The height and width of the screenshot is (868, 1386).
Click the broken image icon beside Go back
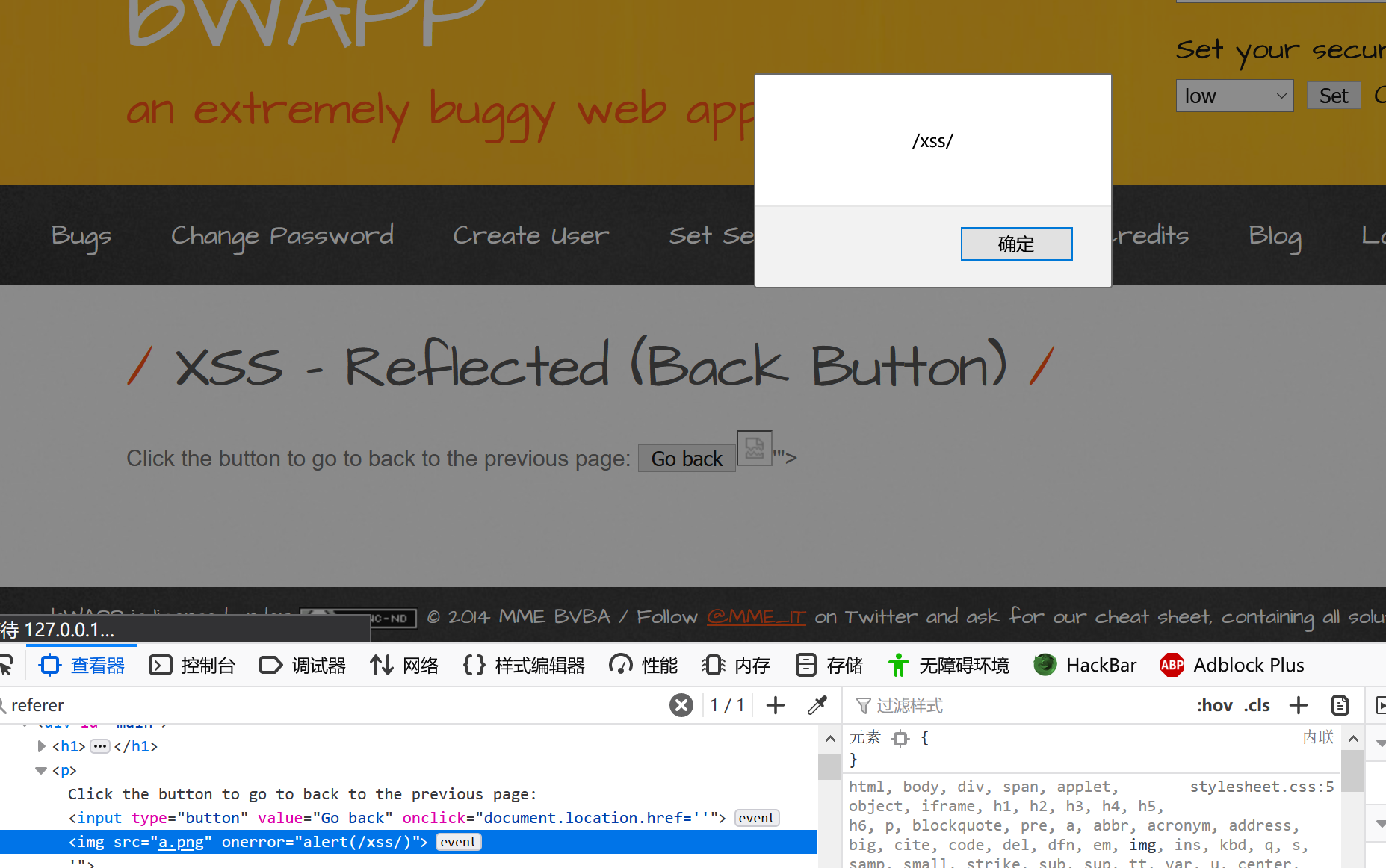point(755,448)
